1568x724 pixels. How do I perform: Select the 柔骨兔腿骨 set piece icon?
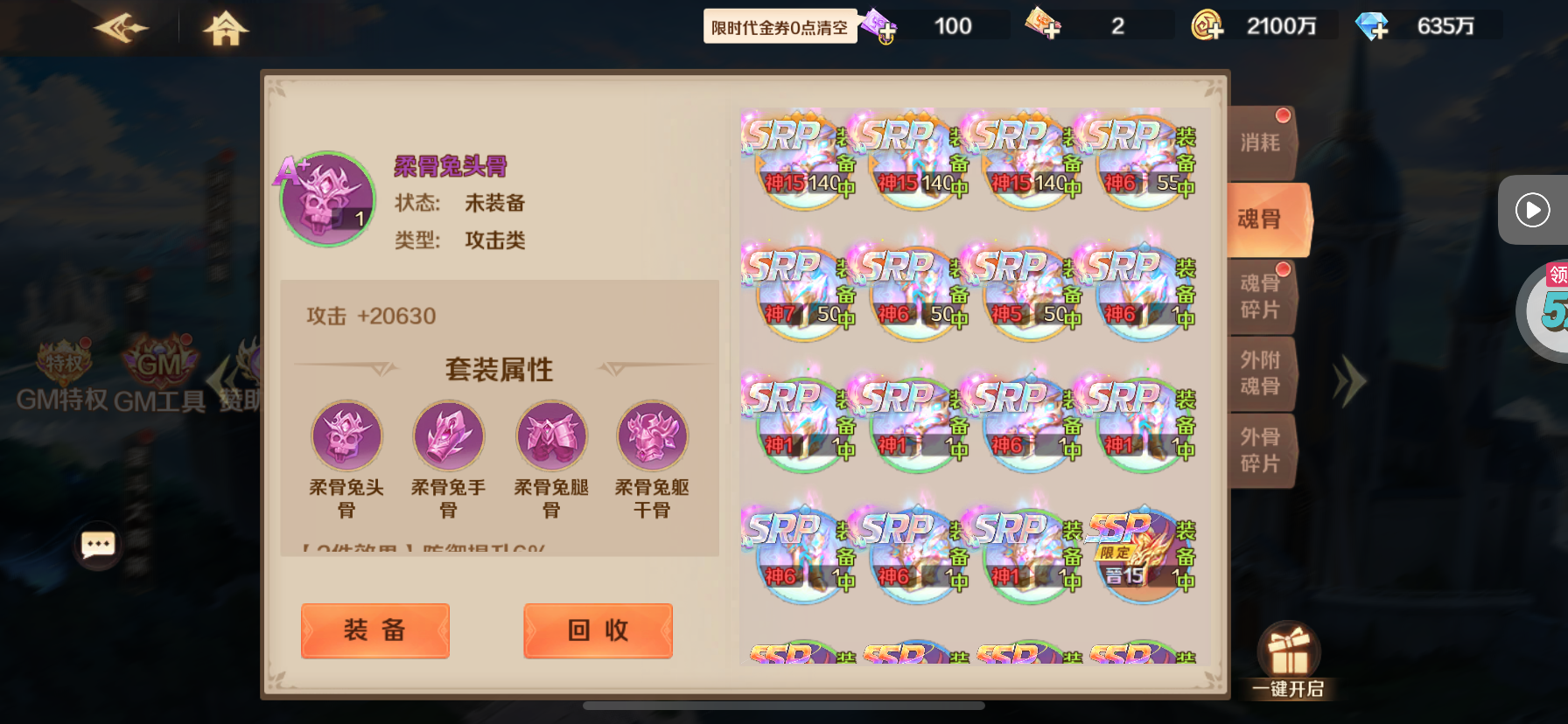pos(550,435)
